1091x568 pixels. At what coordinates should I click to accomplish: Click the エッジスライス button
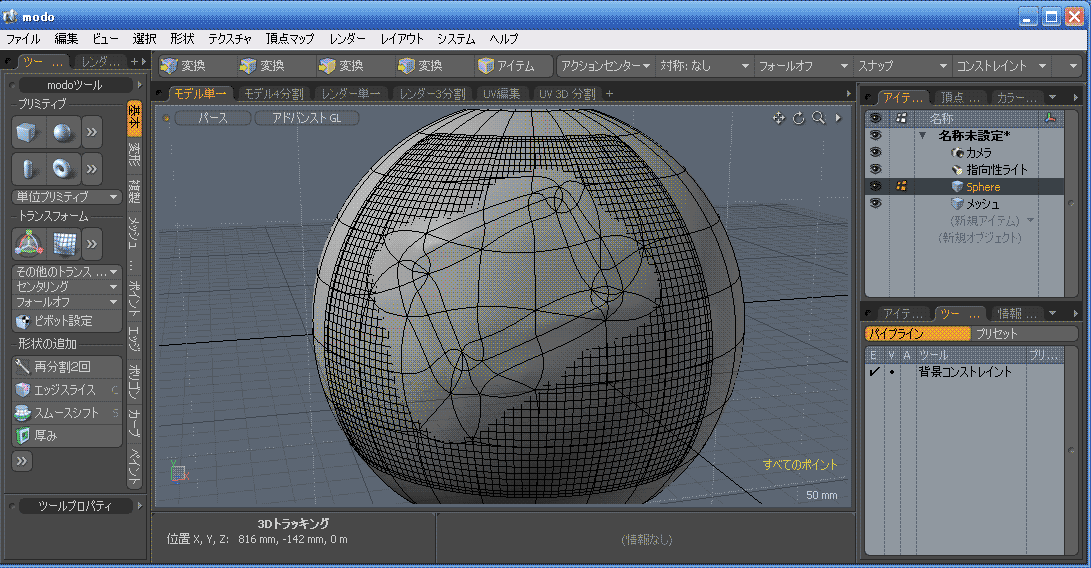pyautogui.click(x=66, y=390)
